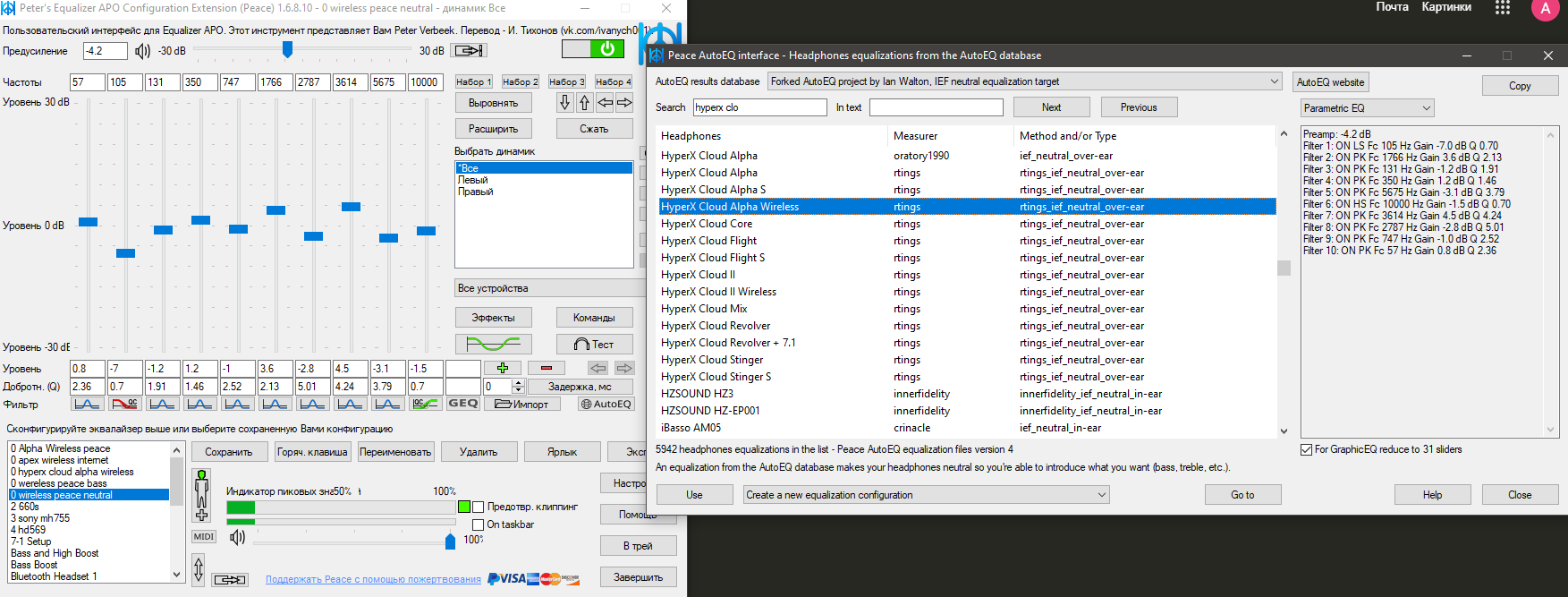Select Левый in the speaker list
This screenshot has height=597, width=1568.
[x=544, y=180]
